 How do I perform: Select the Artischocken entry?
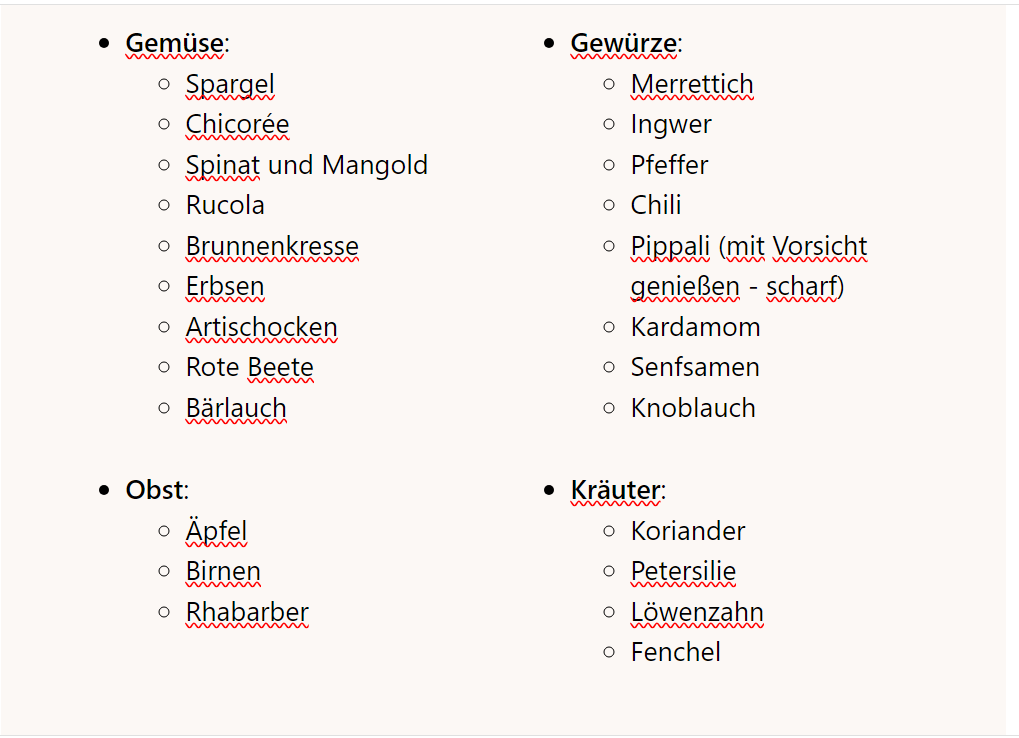coord(261,328)
